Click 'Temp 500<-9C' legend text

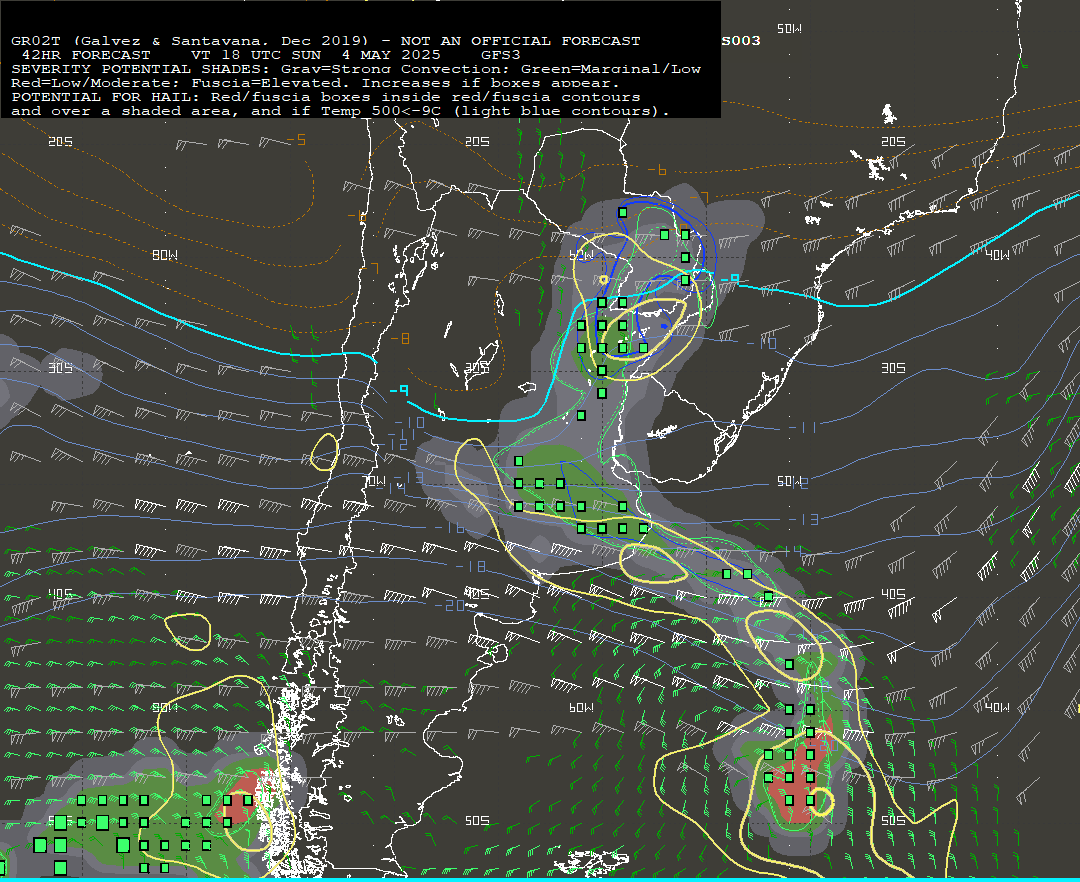[380, 111]
